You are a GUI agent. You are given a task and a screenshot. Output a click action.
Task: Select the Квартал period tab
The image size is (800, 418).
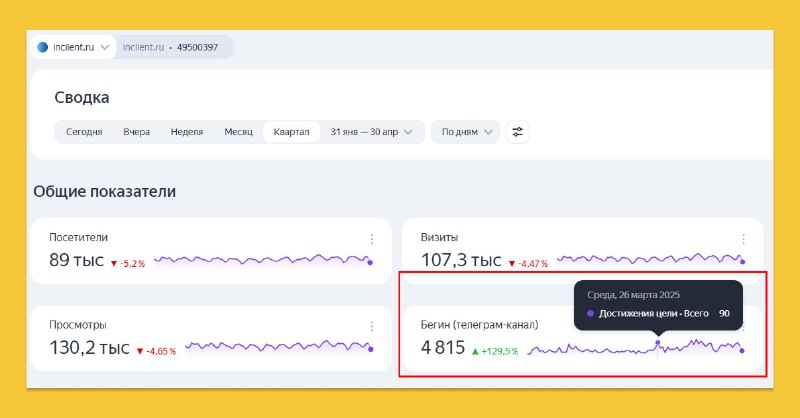pyautogui.click(x=291, y=132)
